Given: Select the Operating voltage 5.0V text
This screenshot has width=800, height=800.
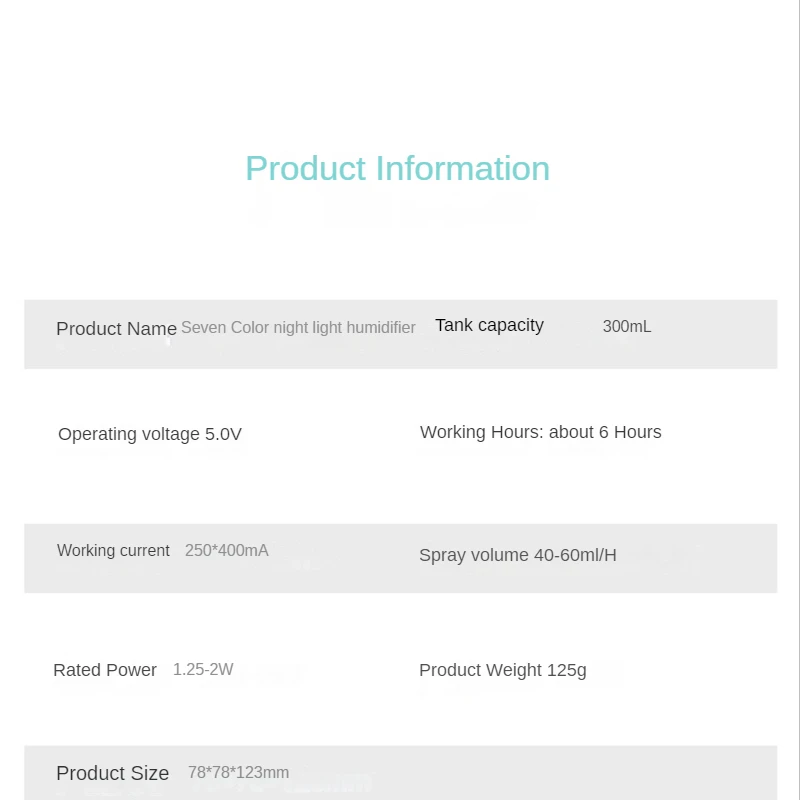Looking at the screenshot, I should coord(149,434).
